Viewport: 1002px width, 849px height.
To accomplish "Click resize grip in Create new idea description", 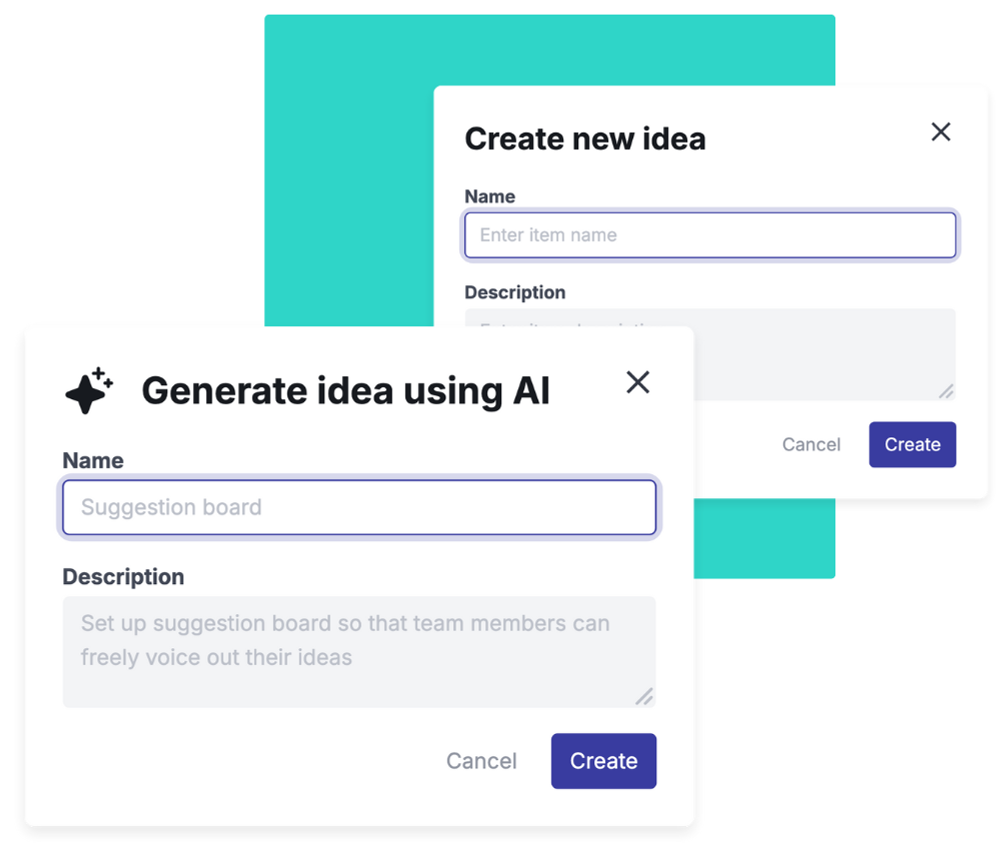I will tap(945, 391).
